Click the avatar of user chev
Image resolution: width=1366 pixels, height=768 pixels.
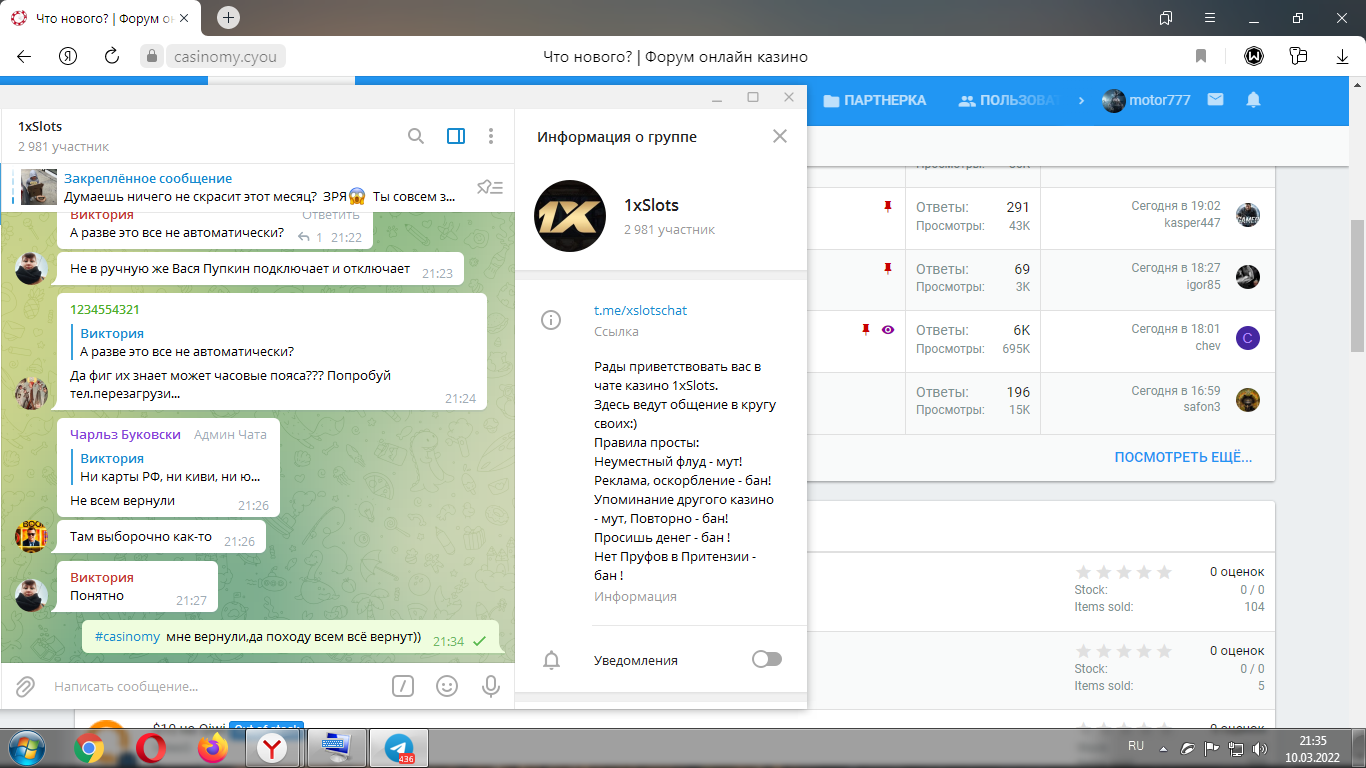click(x=1247, y=338)
